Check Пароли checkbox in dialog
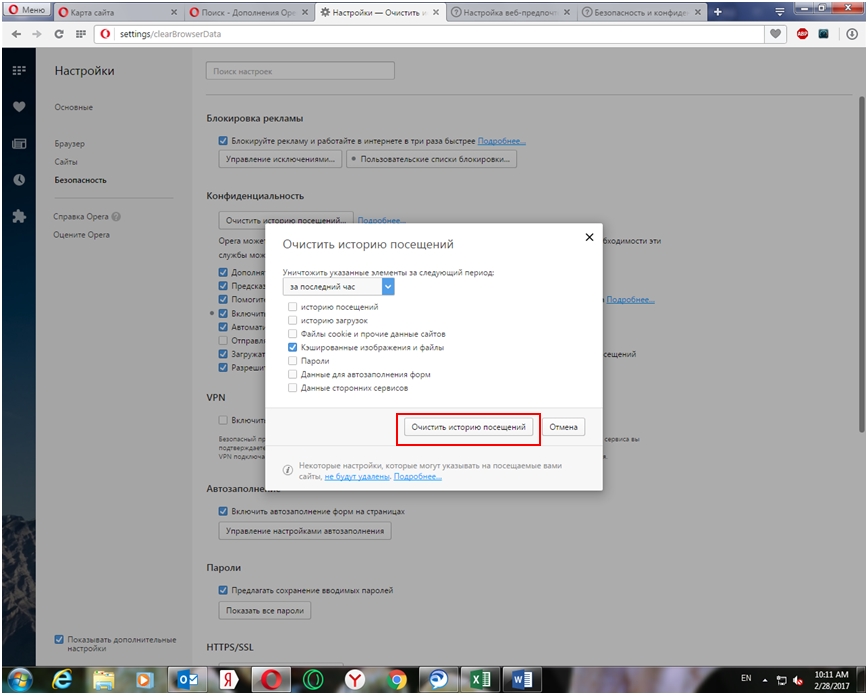Screen dimensions: 868x695 (292, 361)
